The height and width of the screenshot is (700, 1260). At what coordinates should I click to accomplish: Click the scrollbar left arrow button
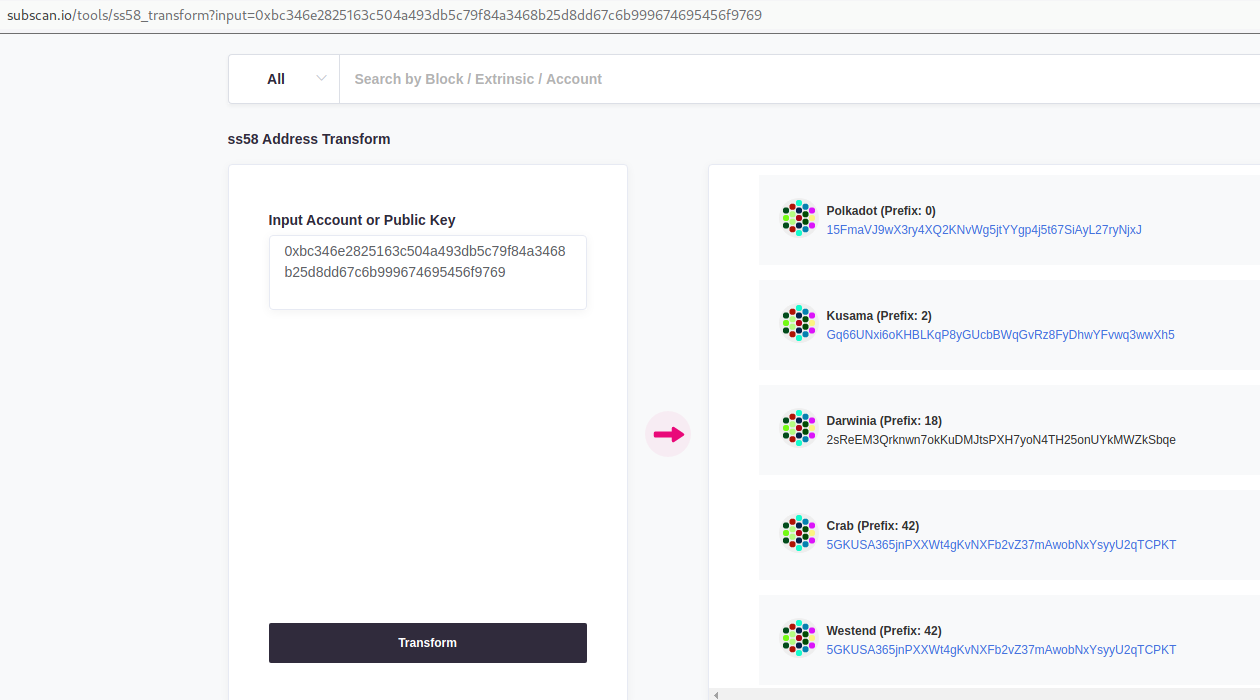[x=715, y=693]
